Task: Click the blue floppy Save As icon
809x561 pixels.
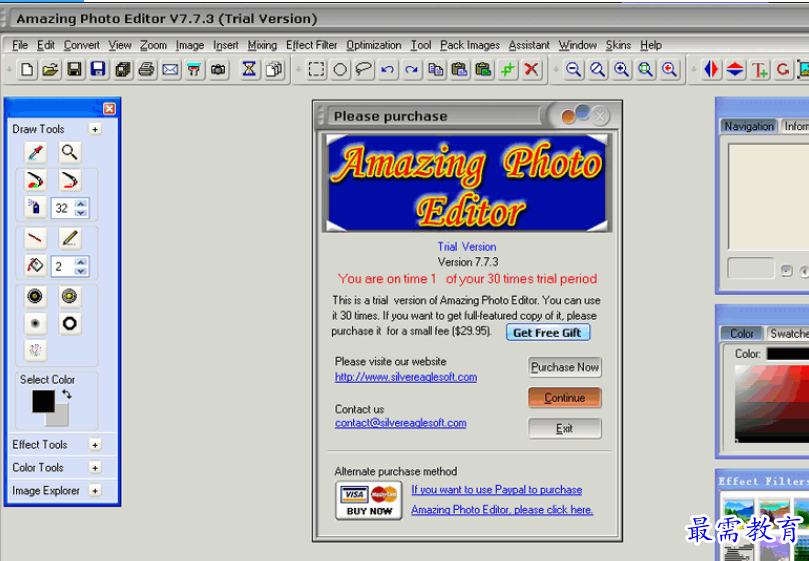Action: tap(98, 69)
